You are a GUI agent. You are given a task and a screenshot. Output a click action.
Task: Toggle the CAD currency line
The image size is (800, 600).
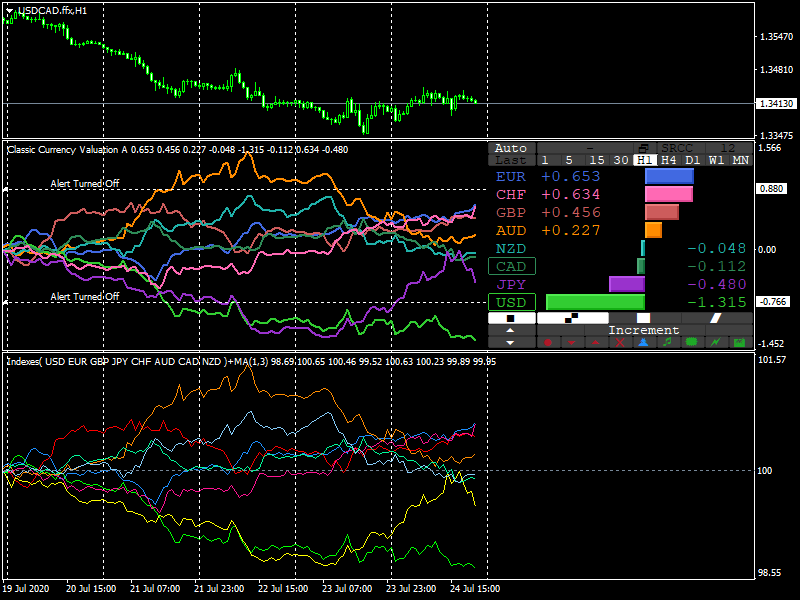tap(510, 266)
